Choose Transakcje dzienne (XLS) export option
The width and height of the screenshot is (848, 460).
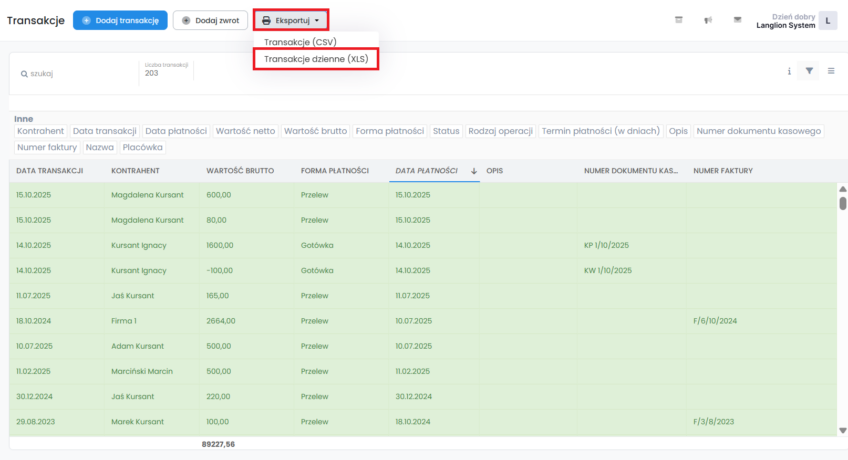click(x=315, y=59)
